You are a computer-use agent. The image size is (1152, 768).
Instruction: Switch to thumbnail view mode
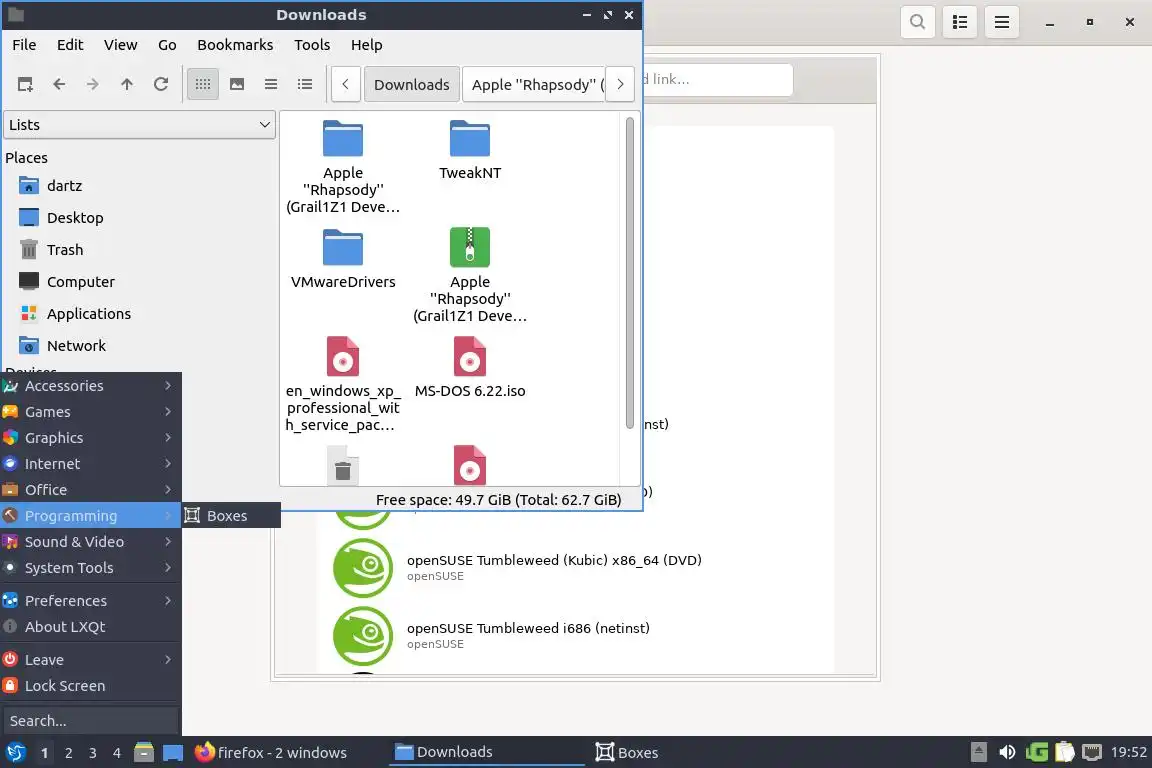237,85
